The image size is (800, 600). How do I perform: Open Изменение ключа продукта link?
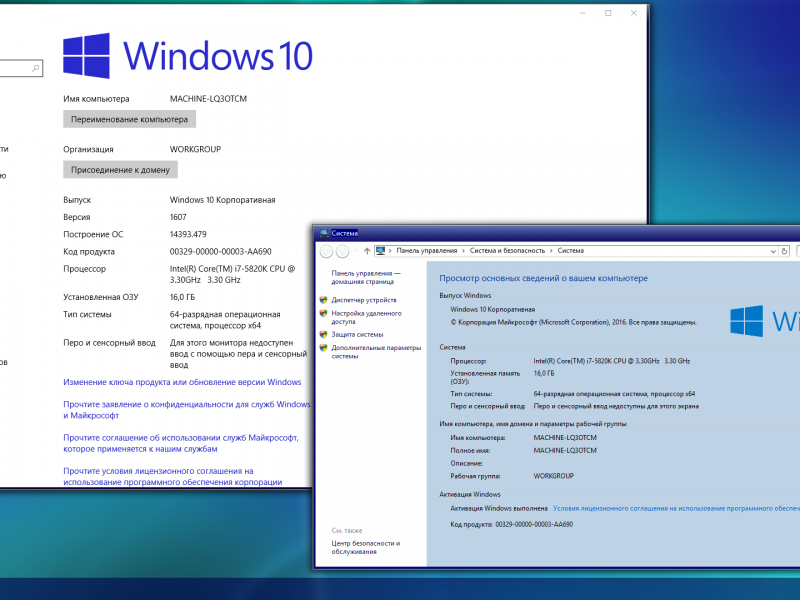pos(182,382)
